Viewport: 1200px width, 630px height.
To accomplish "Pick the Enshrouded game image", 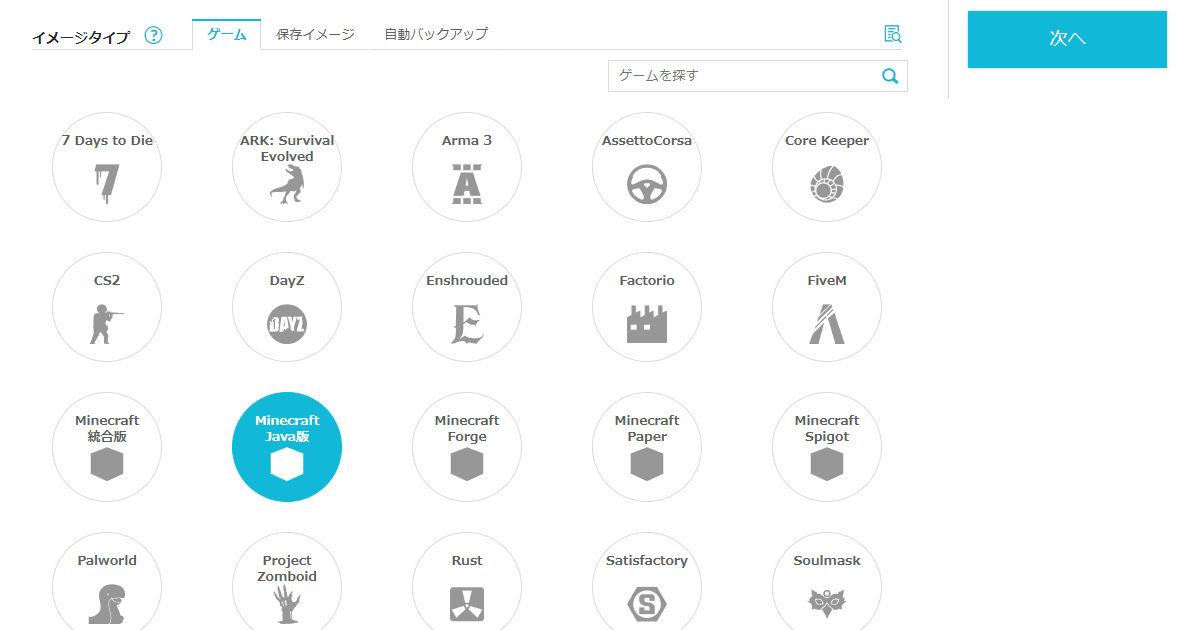I will coord(467,307).
